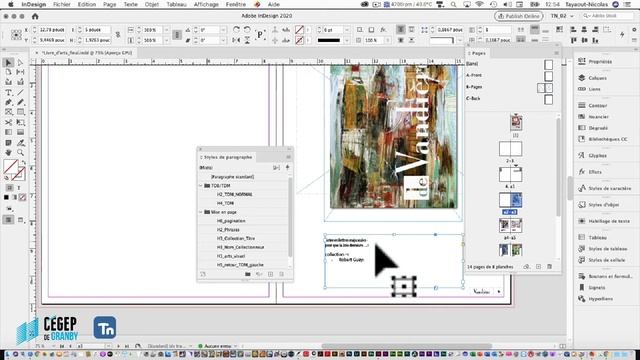Click the stroke swatch in toolbox
The width and height of the screenshot is (640, 360).
18,174
